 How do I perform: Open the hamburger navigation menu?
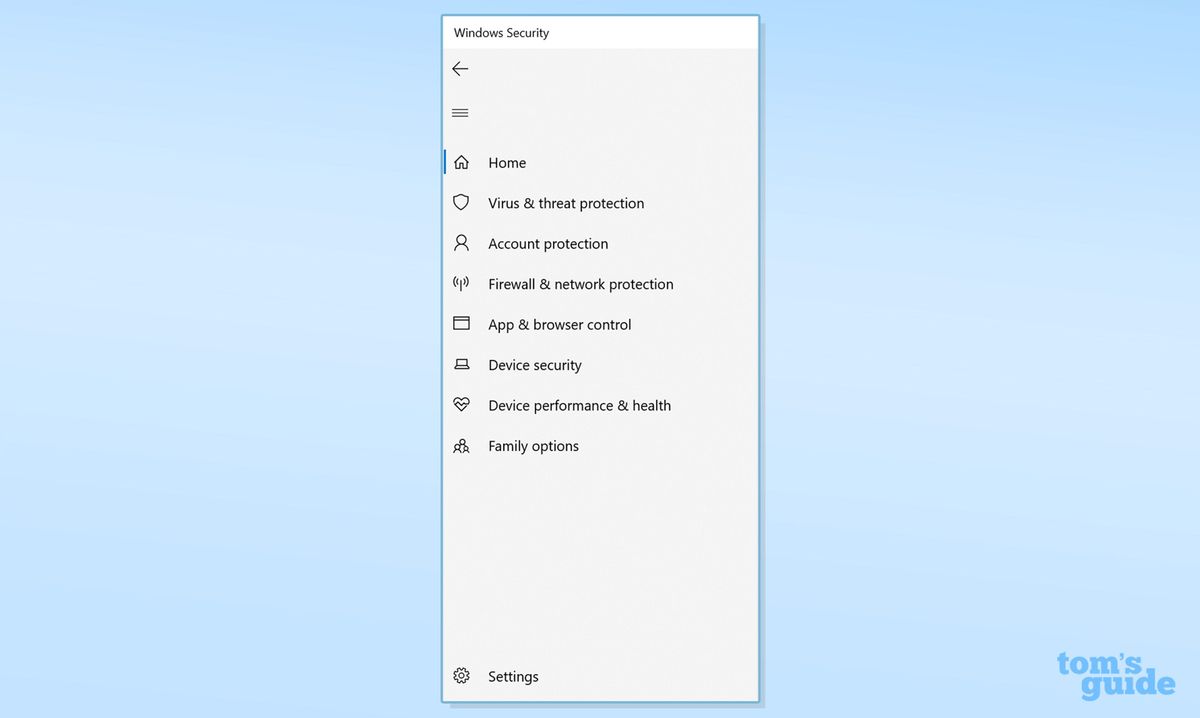460,112
